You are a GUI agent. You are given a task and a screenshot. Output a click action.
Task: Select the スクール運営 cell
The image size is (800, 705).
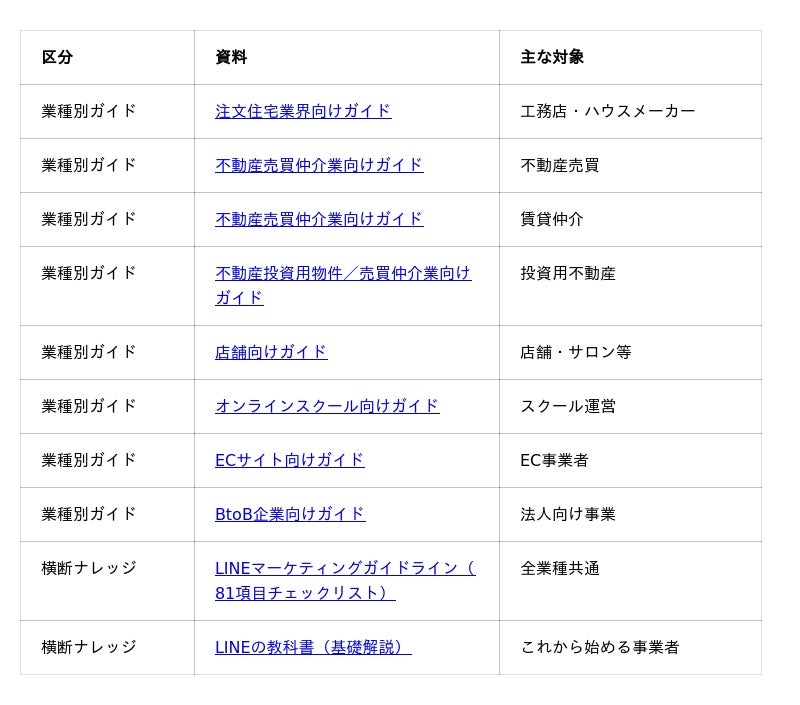pos(631,406)
